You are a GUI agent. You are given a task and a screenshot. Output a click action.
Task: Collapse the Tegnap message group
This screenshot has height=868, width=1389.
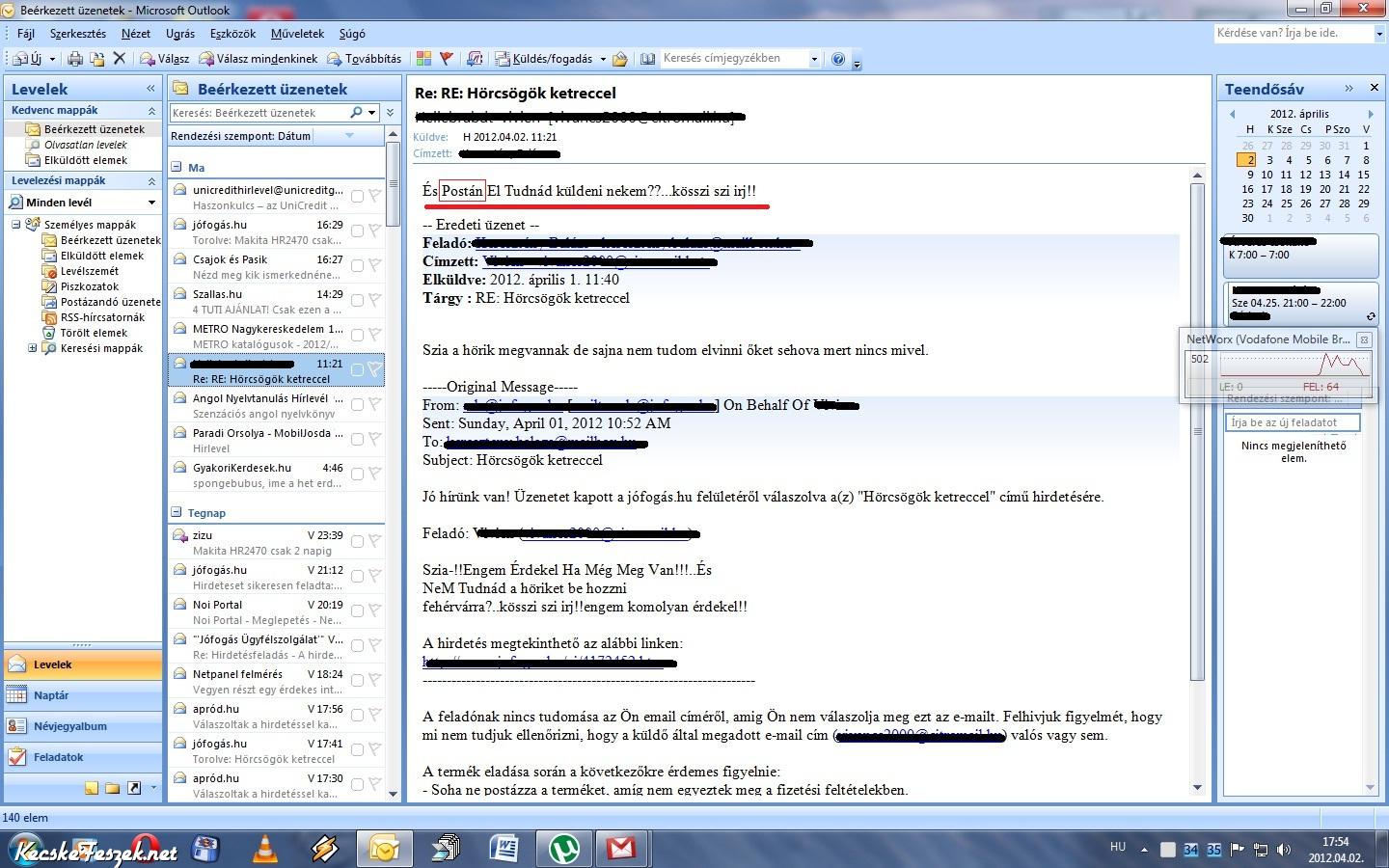[177, 512]
